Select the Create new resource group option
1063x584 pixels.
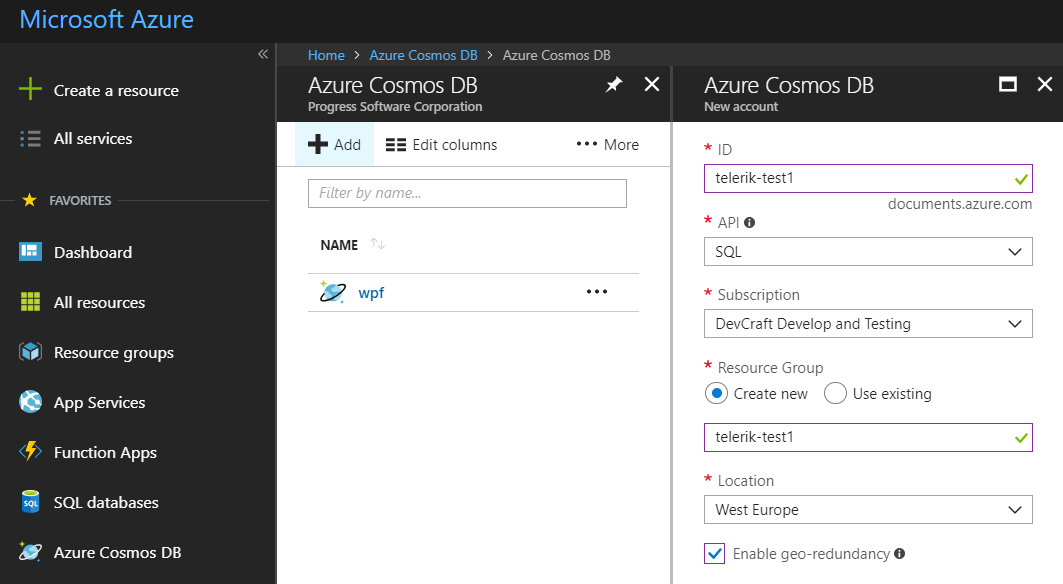pyautogui.click(x=716, y=393)
